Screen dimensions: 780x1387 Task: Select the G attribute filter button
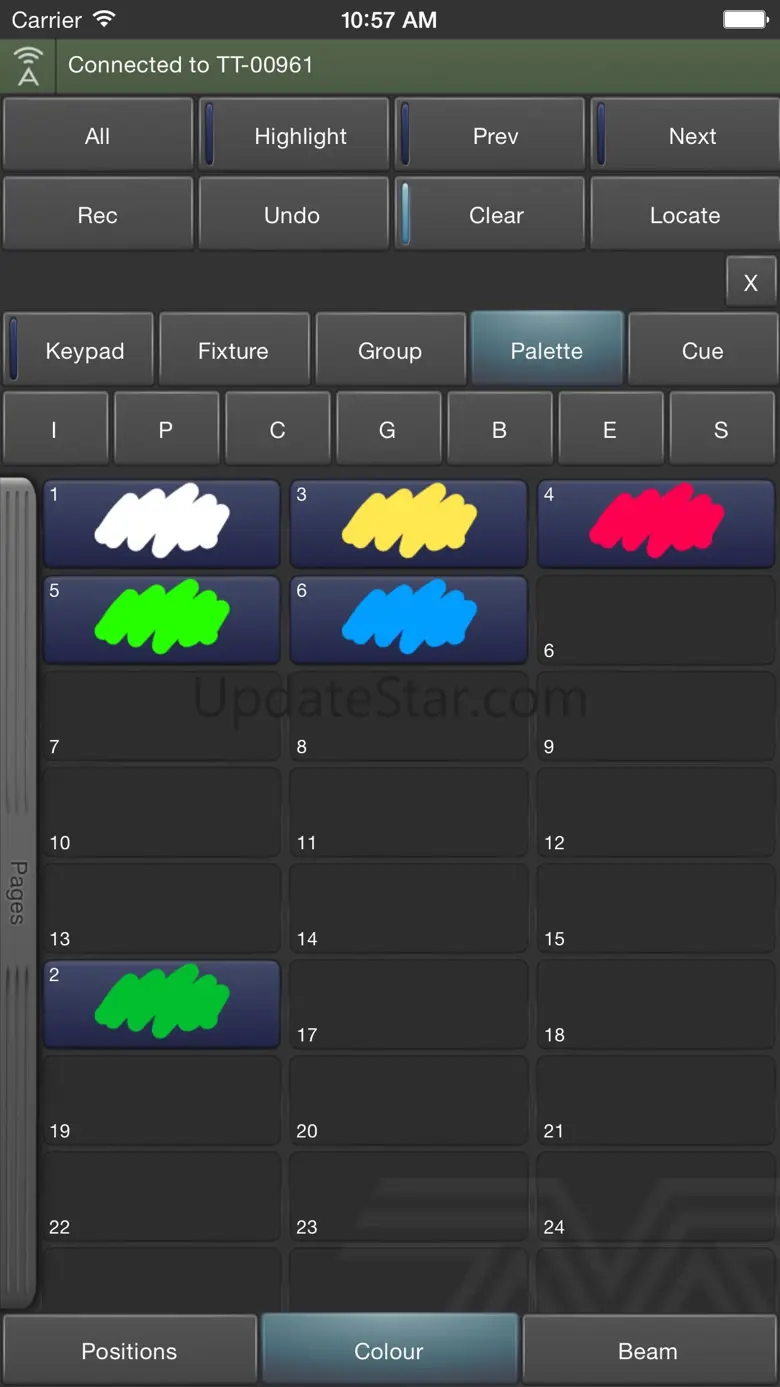pyautogui.click(x=387, y=430)
